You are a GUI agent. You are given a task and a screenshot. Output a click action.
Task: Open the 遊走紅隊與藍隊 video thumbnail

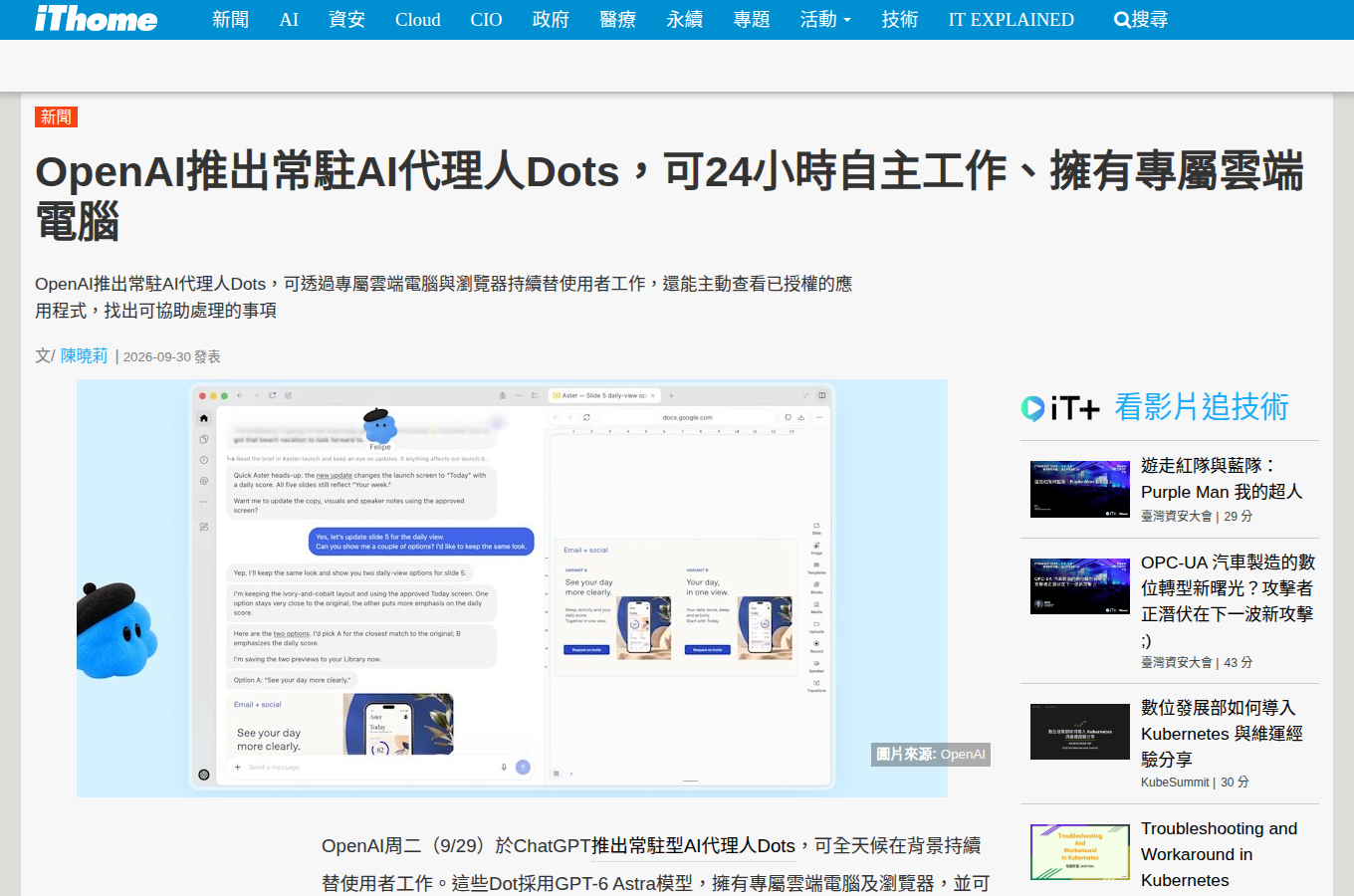click(1080, 489)
